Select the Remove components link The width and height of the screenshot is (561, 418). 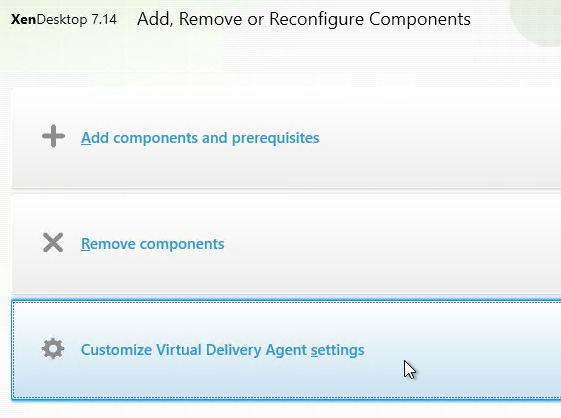tap(152, 244)
